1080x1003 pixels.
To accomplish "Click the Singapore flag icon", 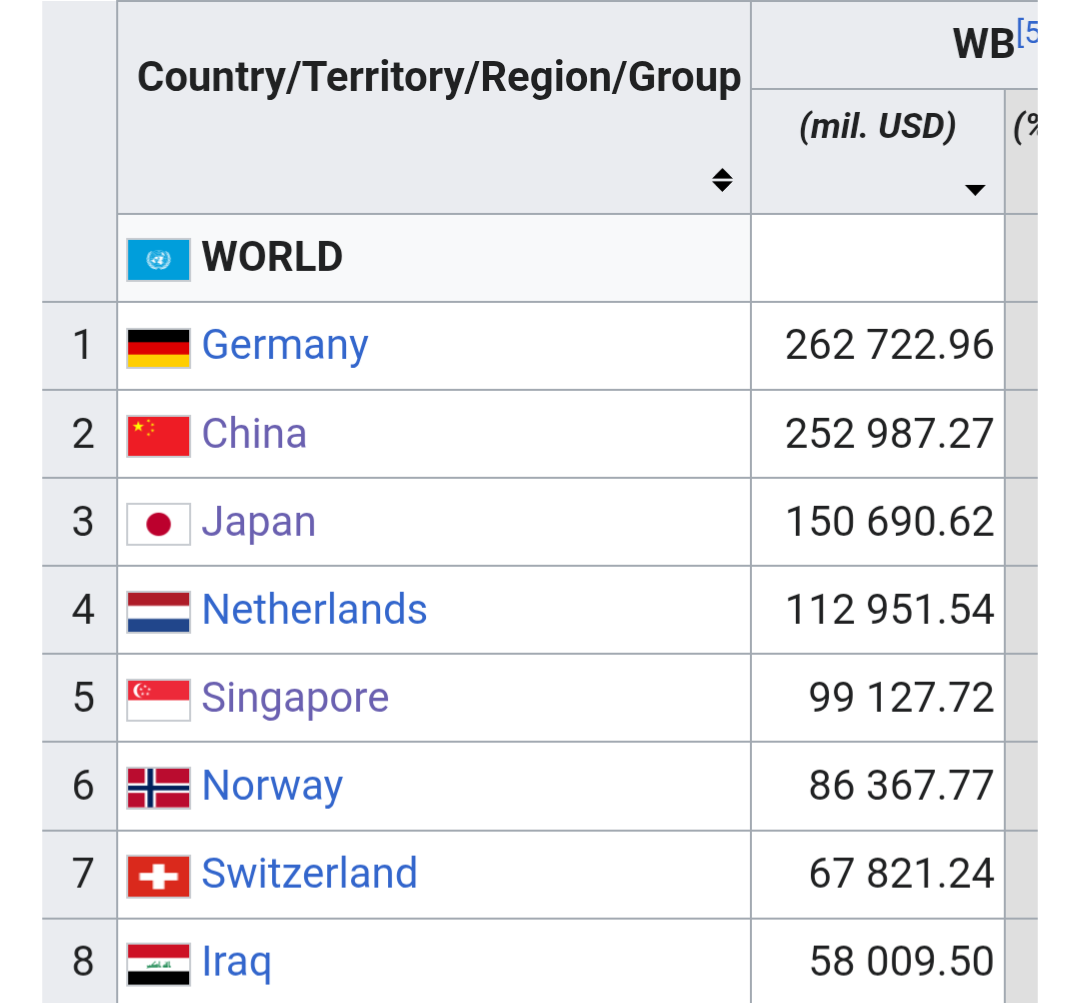I will tap(158, 700).
